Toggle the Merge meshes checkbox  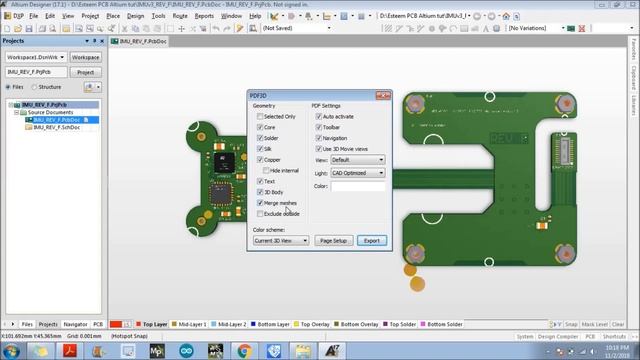(260, 203)
